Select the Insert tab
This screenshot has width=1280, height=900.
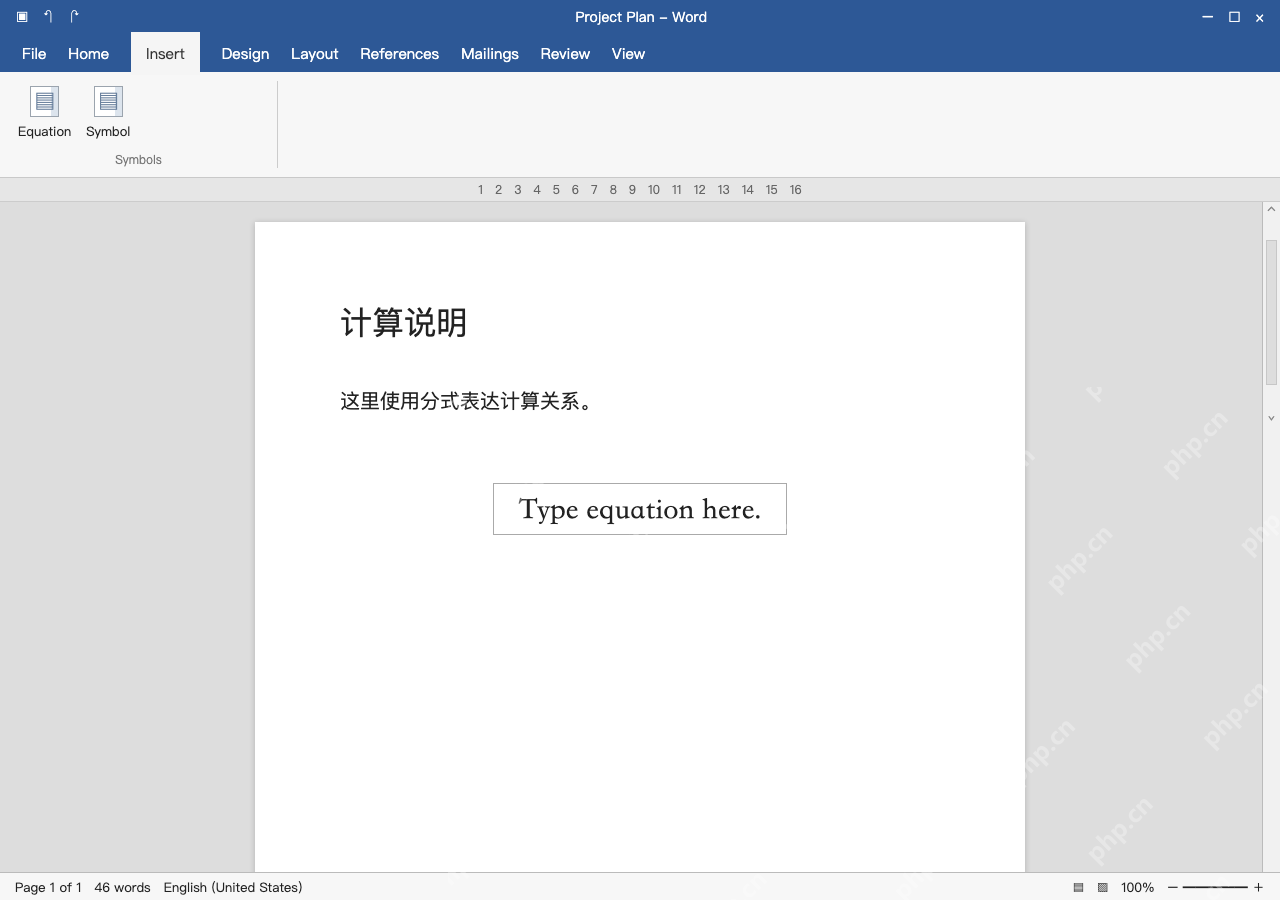165,54
